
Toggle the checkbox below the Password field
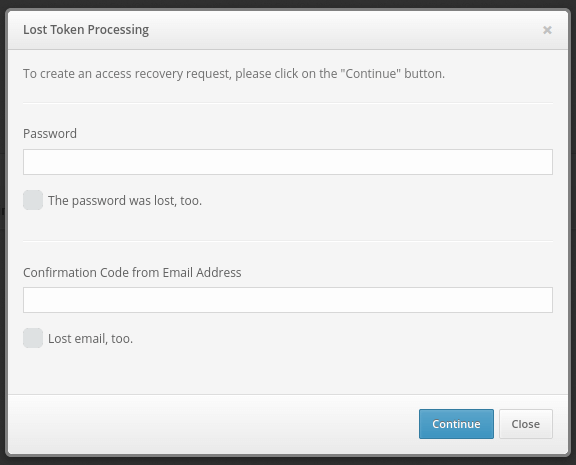(x=33, y=200)
